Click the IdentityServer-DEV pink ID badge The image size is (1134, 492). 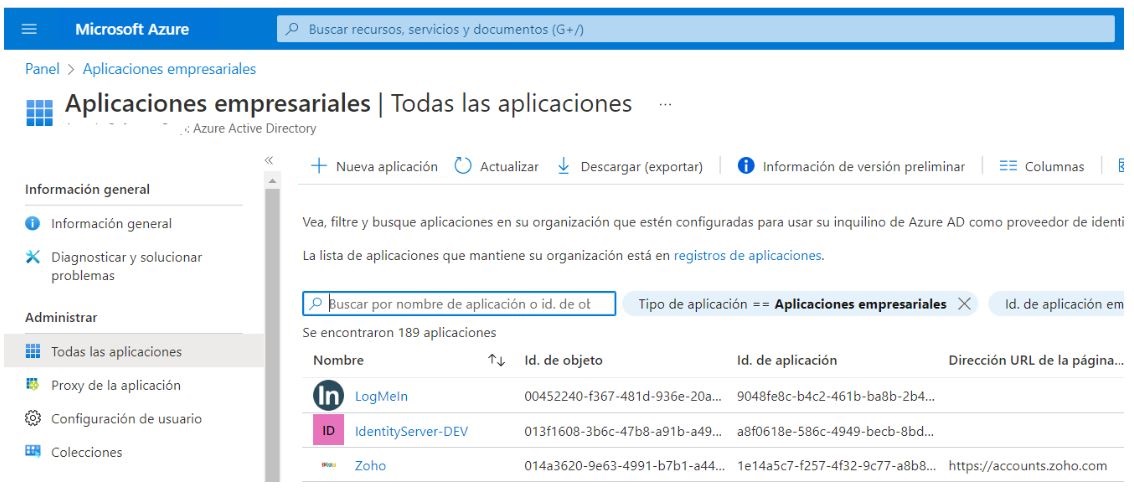point(328,430)
